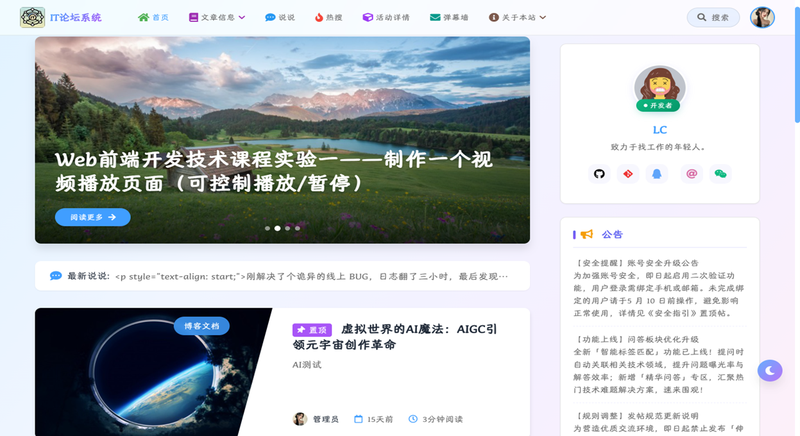
Task: Toggle dark mode with moon button
Action: click(770, 371)
